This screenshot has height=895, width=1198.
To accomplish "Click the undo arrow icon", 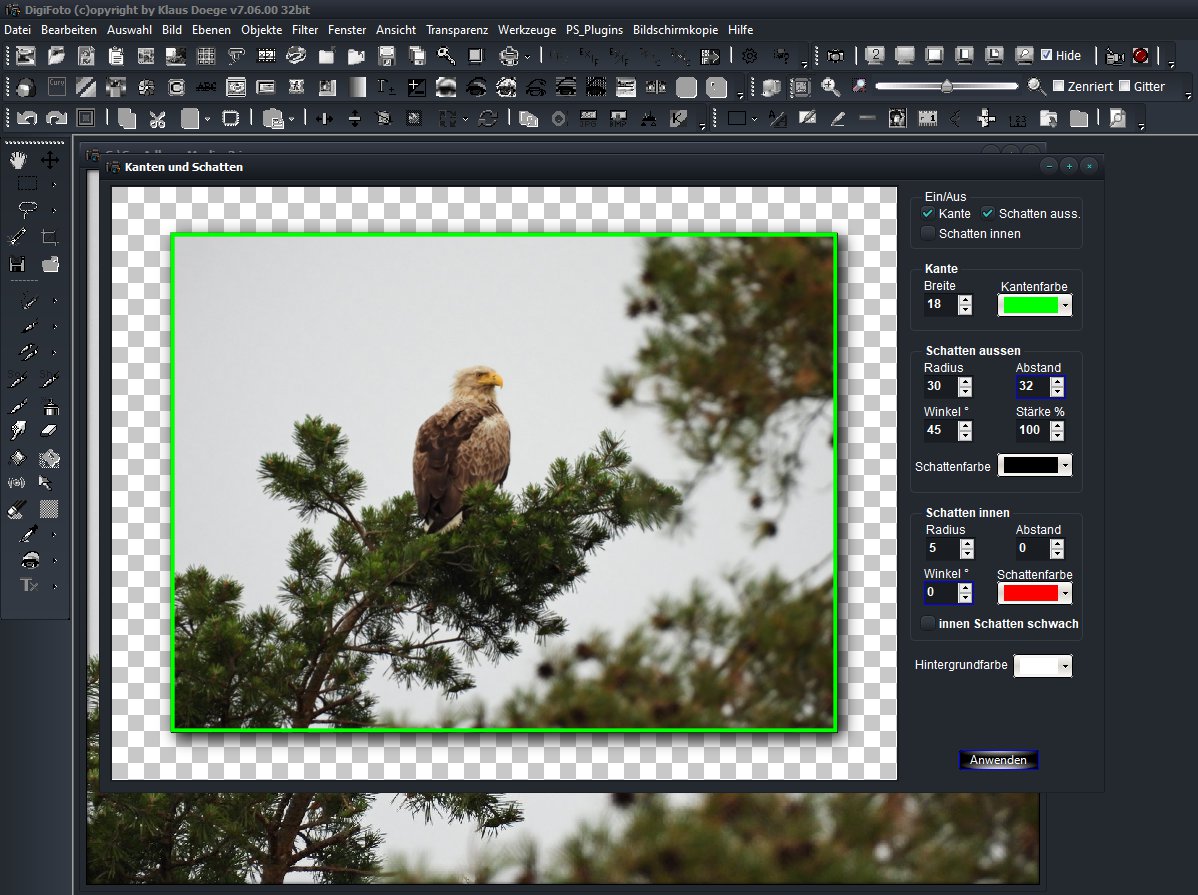I will tap(27, 118).
